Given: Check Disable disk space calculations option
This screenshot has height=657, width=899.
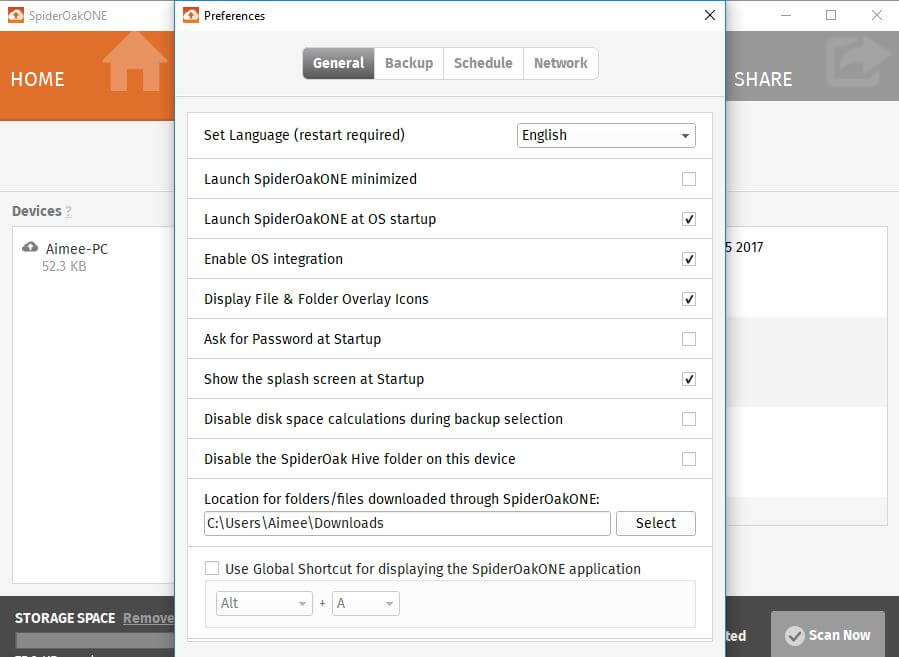Looking at the screenshot, I should point(689,419).
